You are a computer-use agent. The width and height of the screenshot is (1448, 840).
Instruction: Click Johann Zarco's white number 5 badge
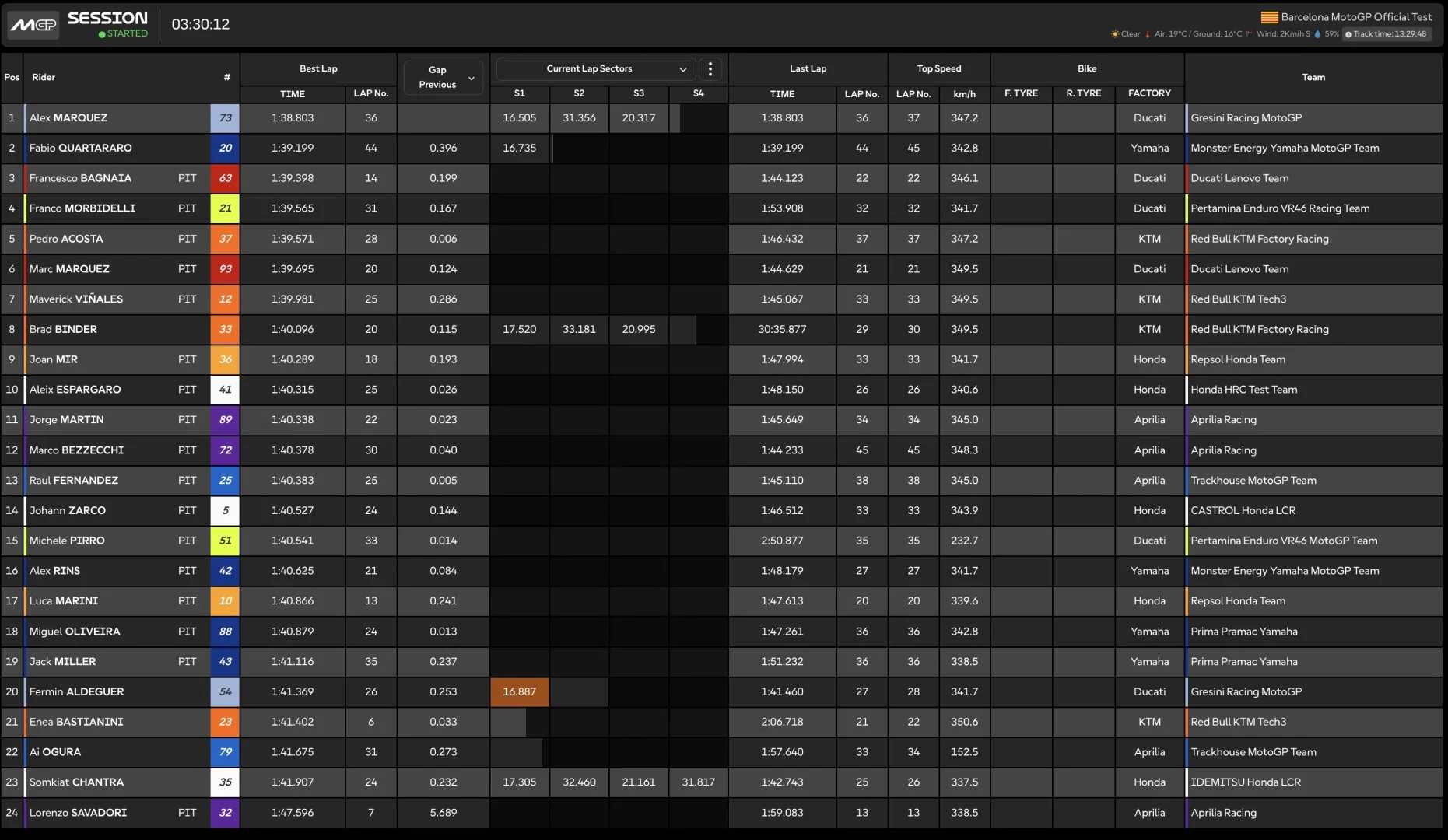[225, 510]
